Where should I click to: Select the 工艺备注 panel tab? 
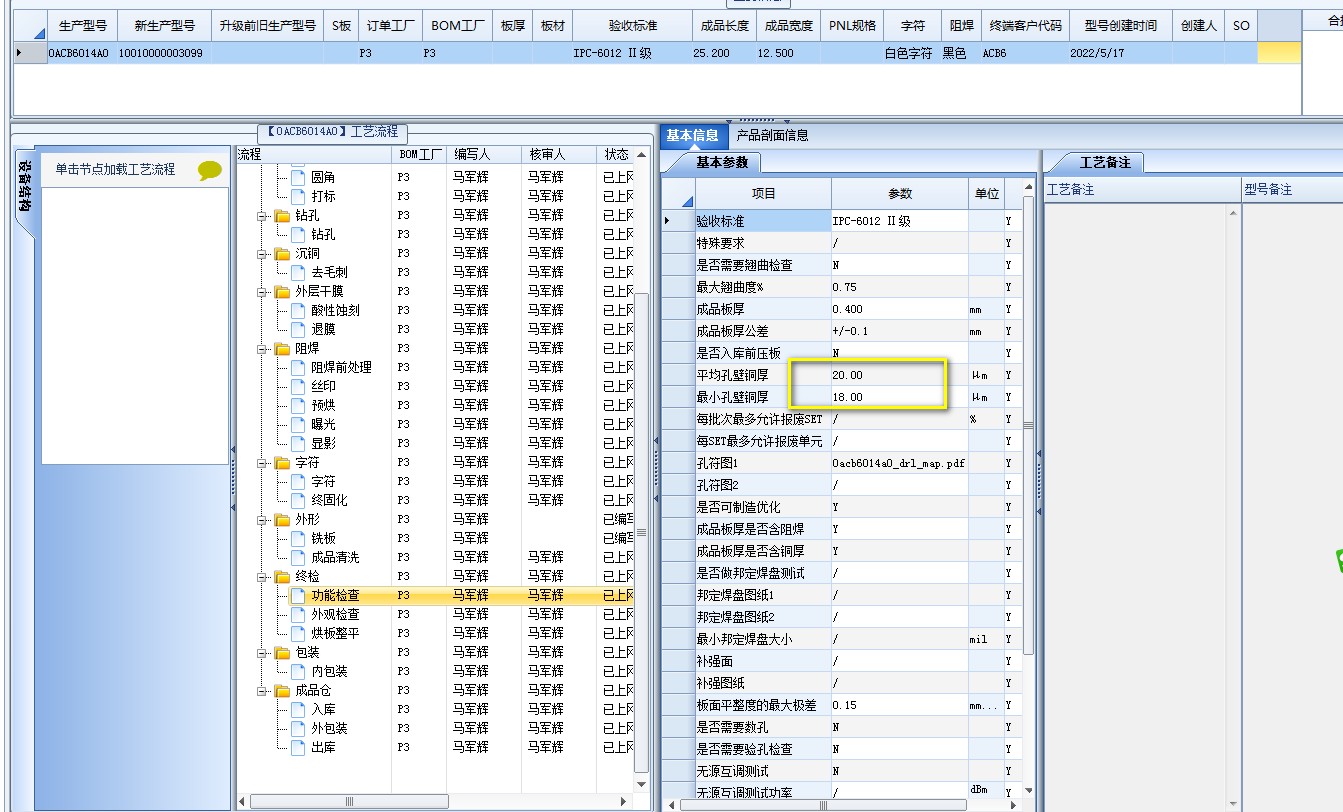tap(1103, 162)
